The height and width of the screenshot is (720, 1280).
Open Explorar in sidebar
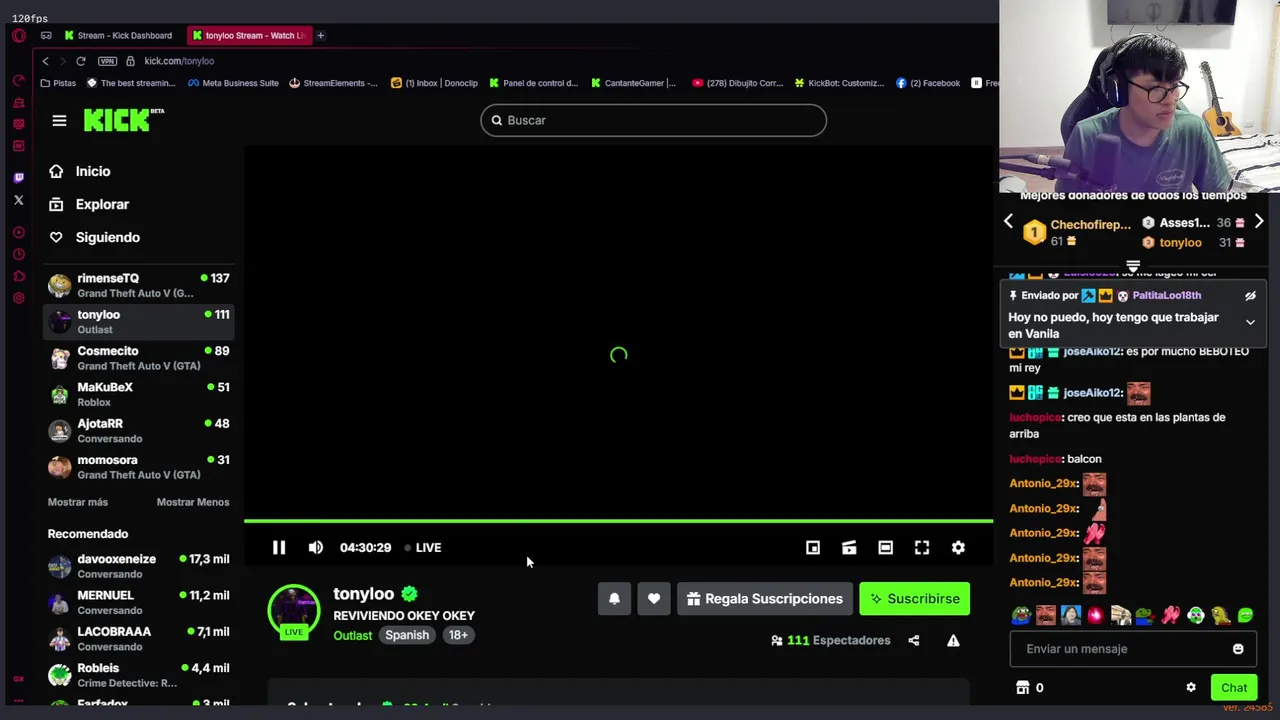[x=89, y=204]
